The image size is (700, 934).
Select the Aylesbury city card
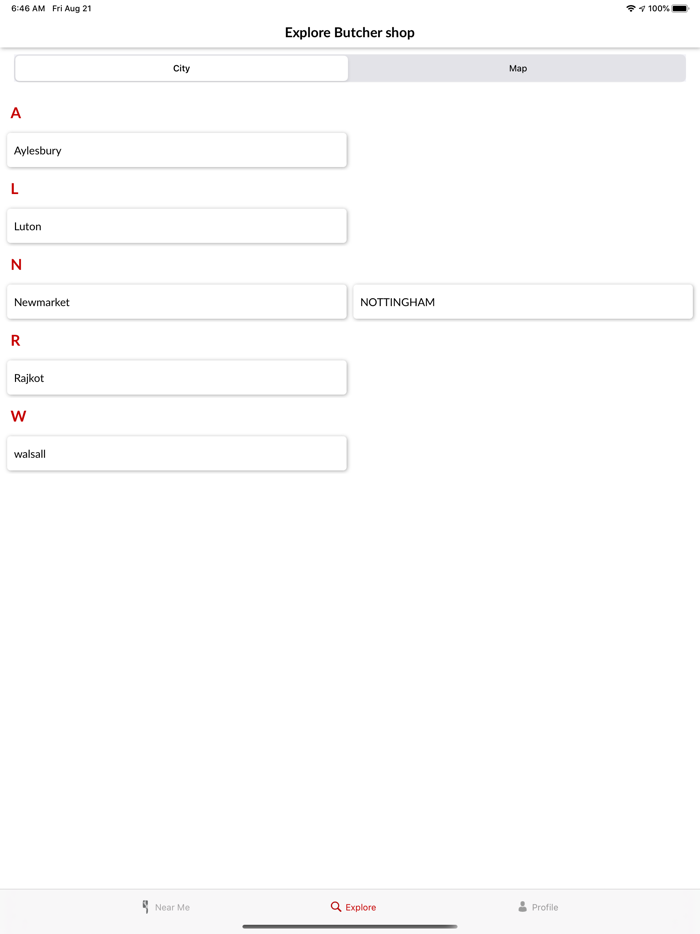click(177, 150)
